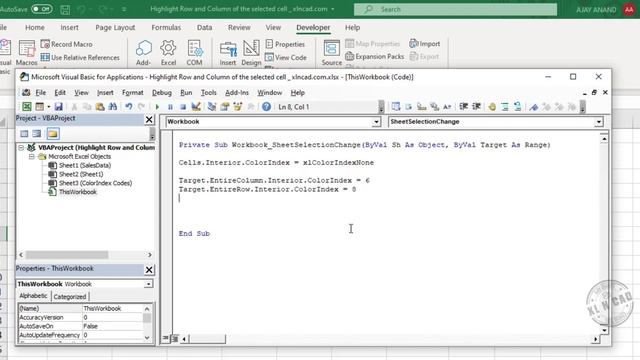640x360 pixels.
Task: Close the Project - VBAProject panel
Action: 149,119
